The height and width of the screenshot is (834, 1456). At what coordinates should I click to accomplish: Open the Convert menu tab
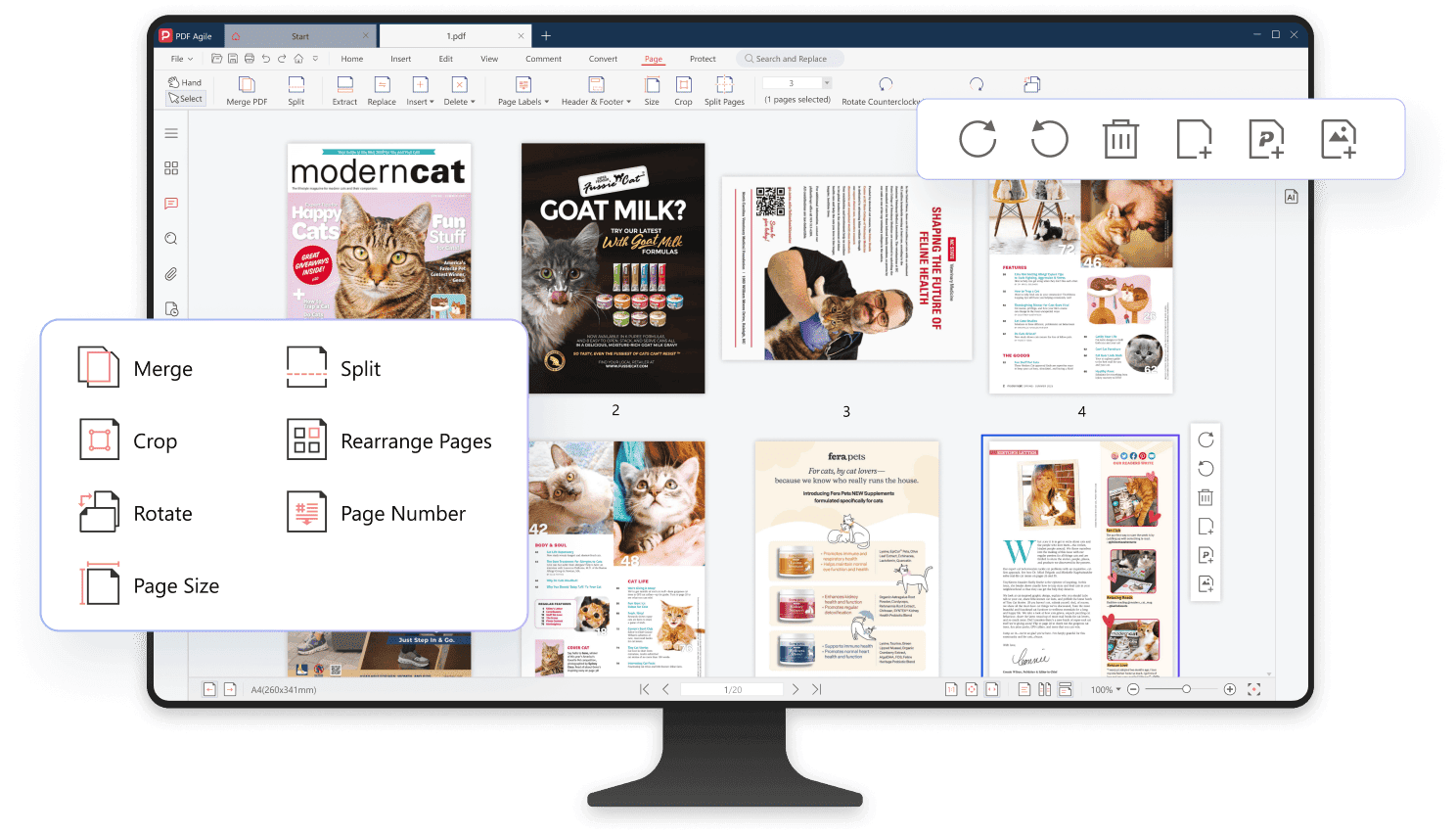click(x=603, y=59)
